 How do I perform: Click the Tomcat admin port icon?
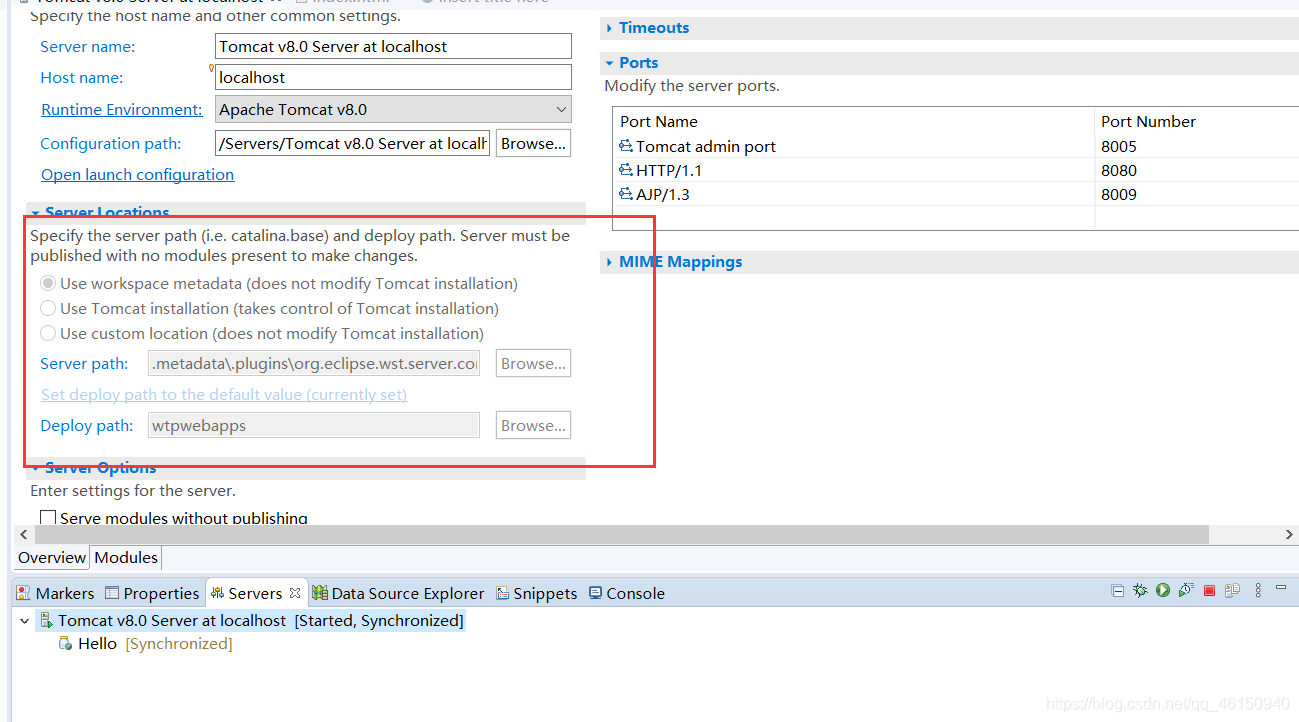click(626, 146)
